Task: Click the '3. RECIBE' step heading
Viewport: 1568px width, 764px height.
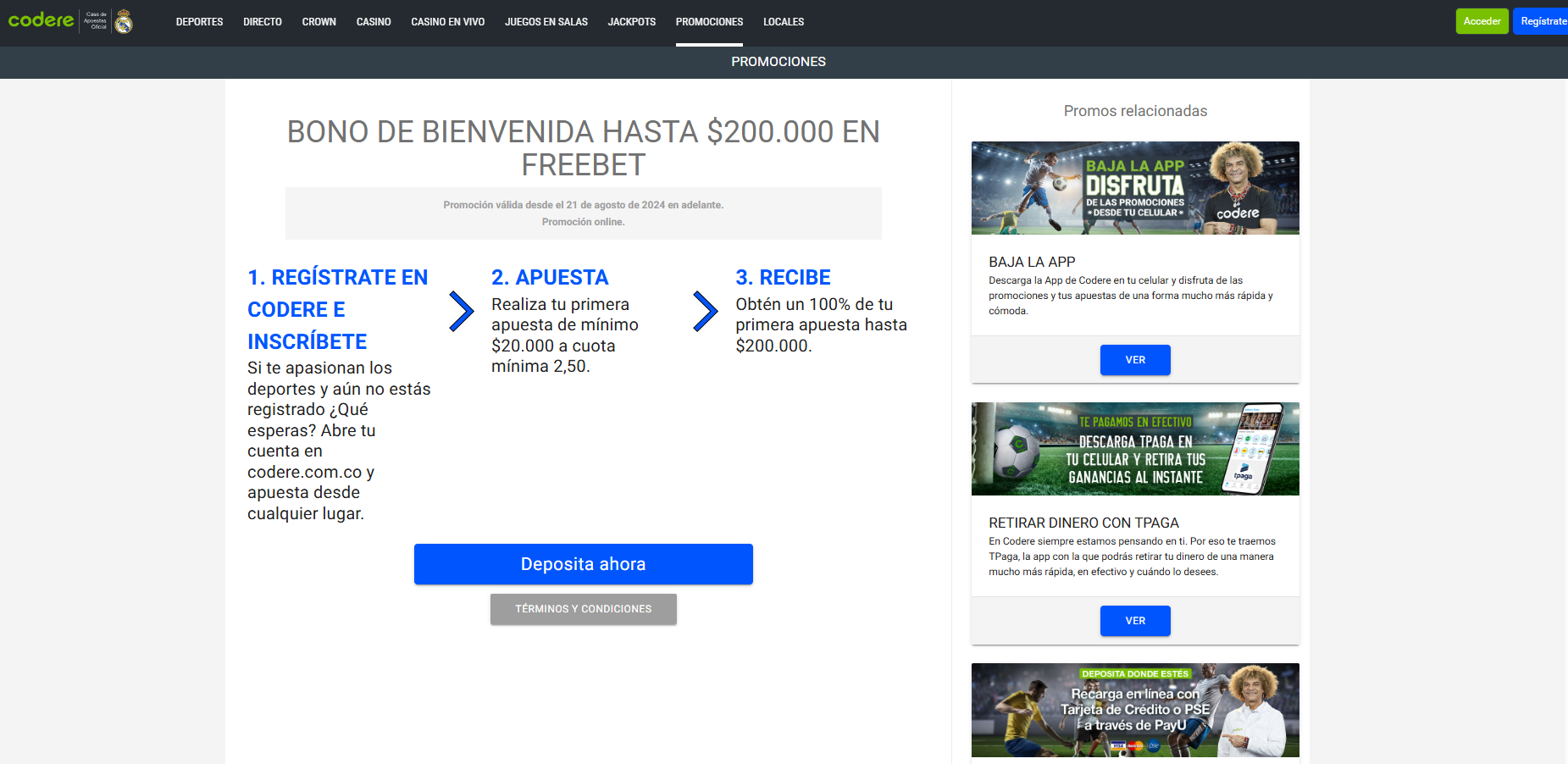Action: coord(783,278)
